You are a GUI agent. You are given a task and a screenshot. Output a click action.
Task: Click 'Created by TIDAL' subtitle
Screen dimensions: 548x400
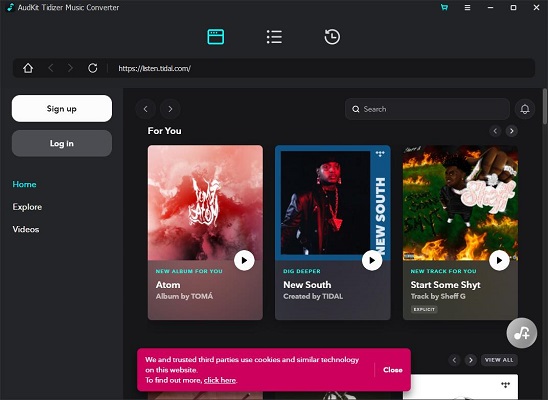[x=313, y=296]
